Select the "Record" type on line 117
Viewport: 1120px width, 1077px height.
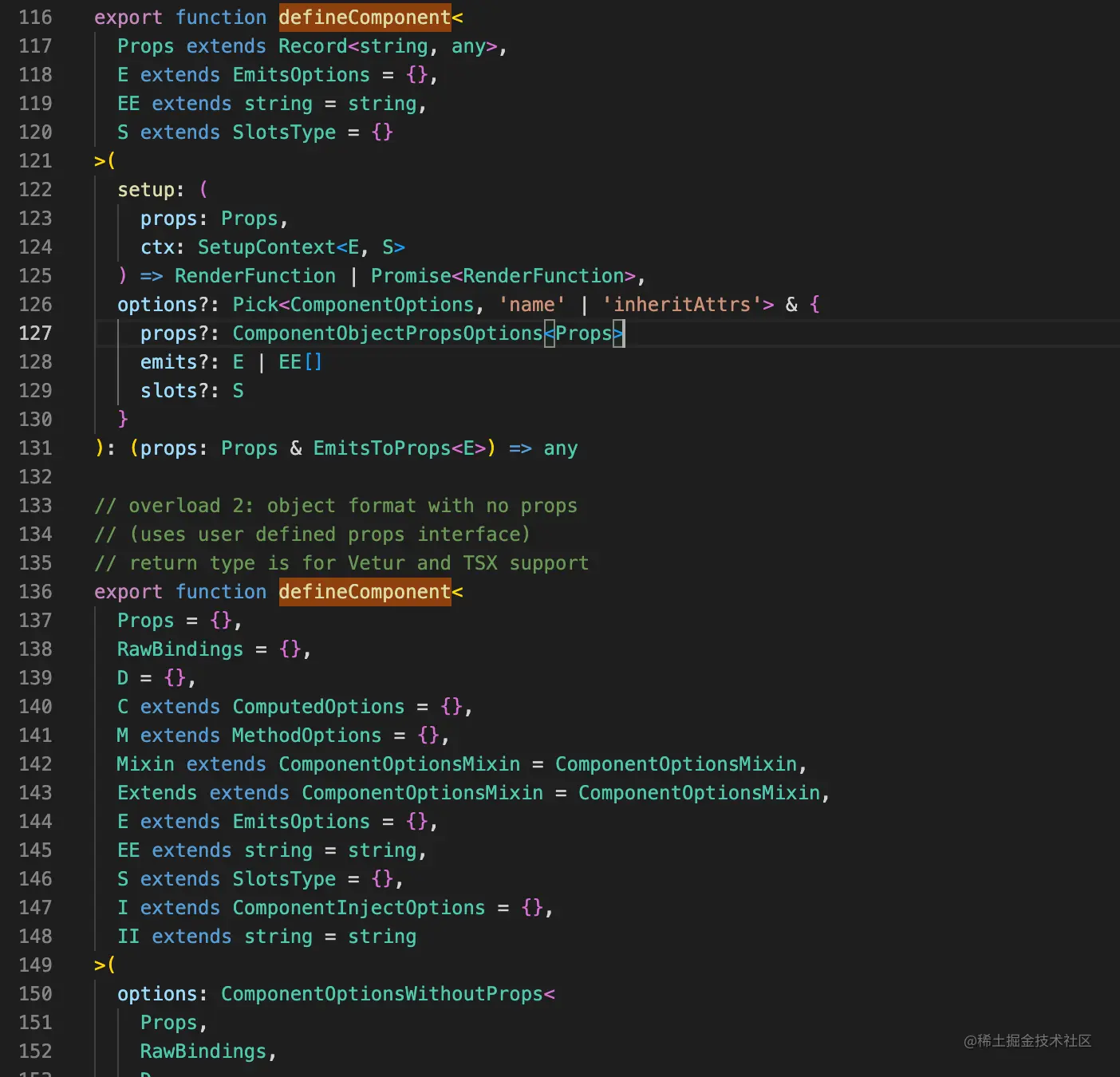click(313, 46)
